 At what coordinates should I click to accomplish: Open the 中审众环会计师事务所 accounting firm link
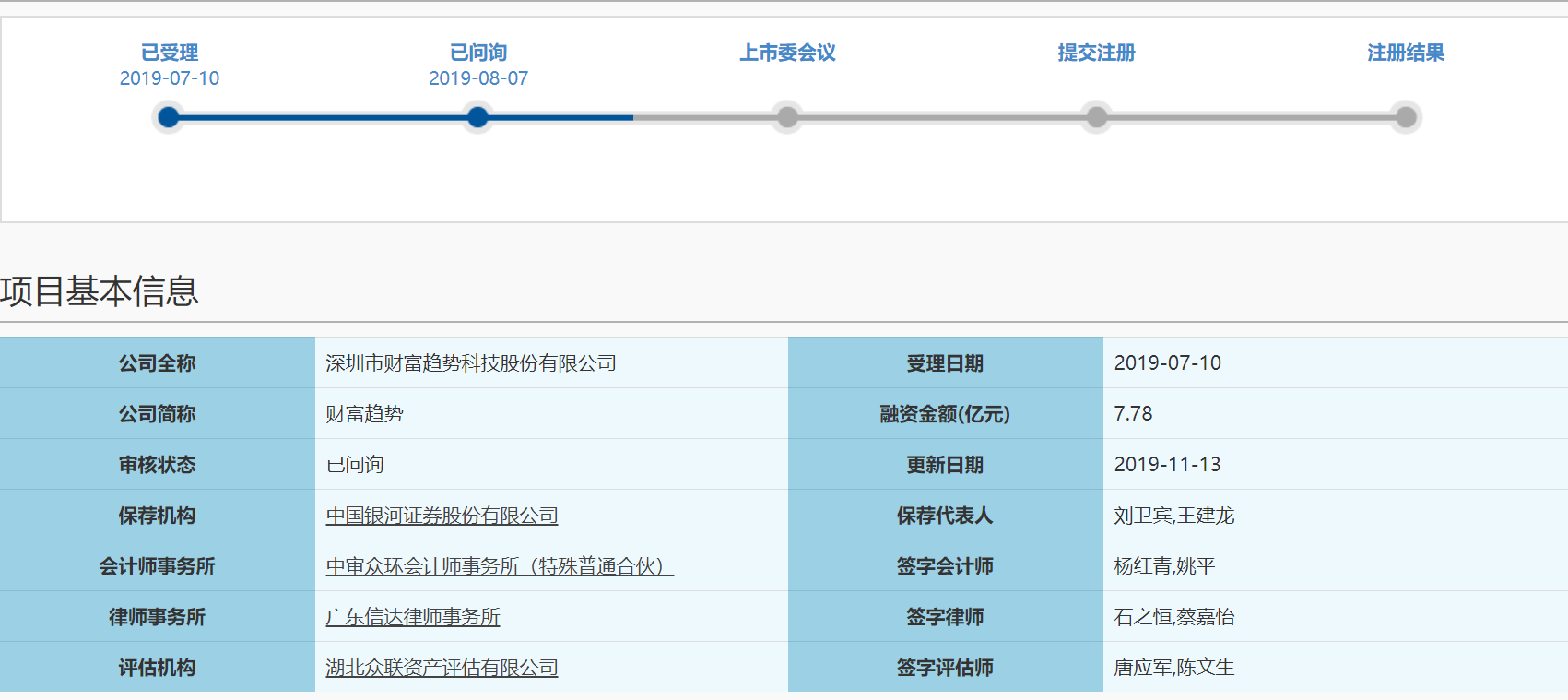(500, 566)
